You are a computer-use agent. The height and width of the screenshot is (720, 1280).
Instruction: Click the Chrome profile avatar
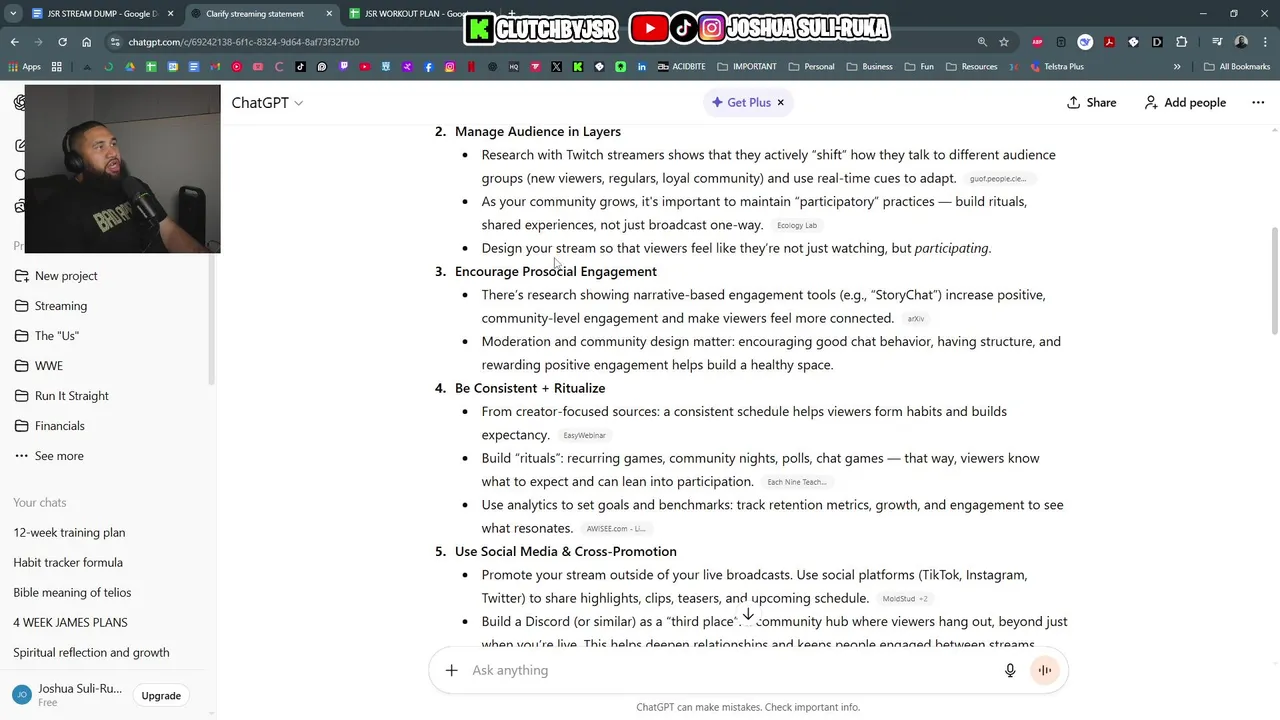pyautogui.click(x=1241, y=42)
